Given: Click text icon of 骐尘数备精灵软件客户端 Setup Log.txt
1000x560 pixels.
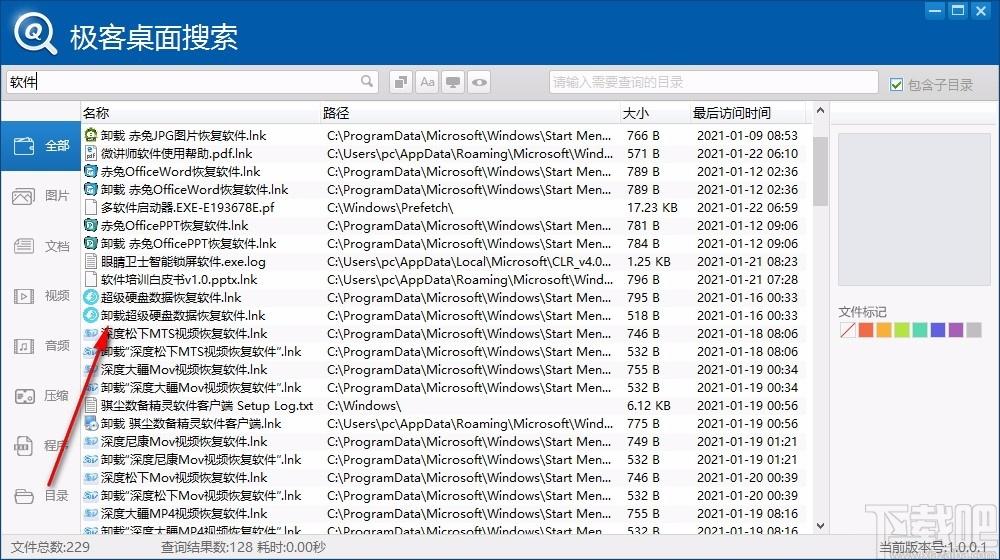Looking at the screenshot, I should pyautogui.click(x=91, y=406).
